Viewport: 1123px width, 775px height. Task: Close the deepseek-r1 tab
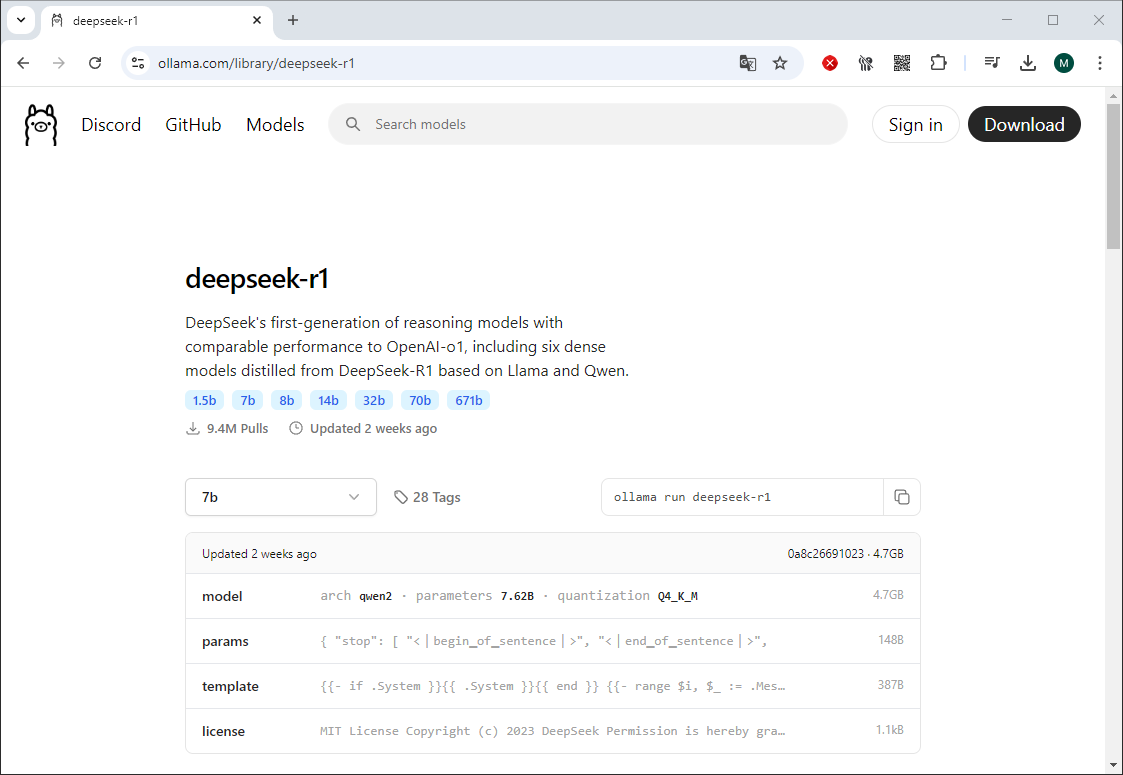[x=257, y=20]
